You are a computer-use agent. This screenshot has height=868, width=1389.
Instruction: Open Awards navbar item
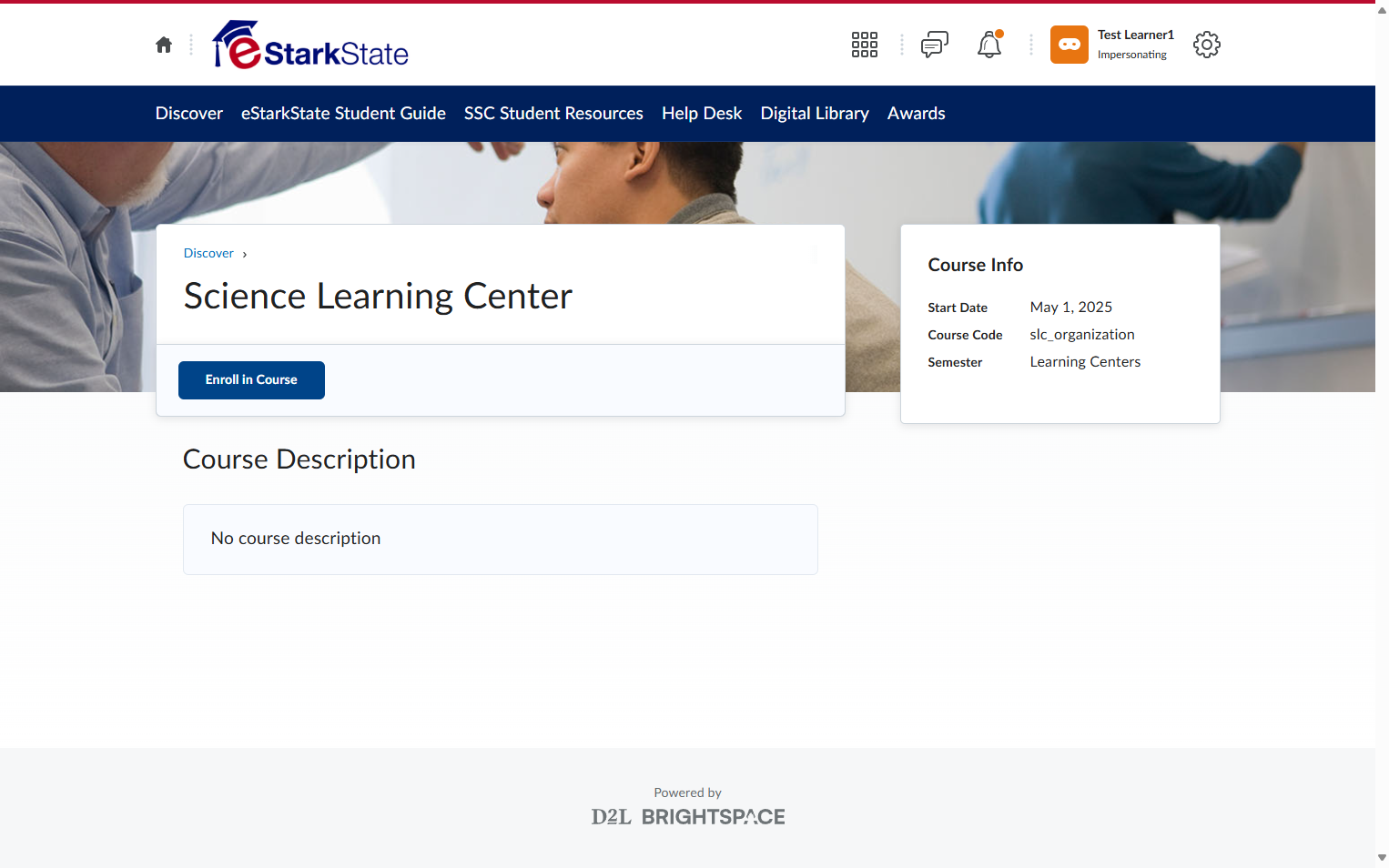coord(917,114)
